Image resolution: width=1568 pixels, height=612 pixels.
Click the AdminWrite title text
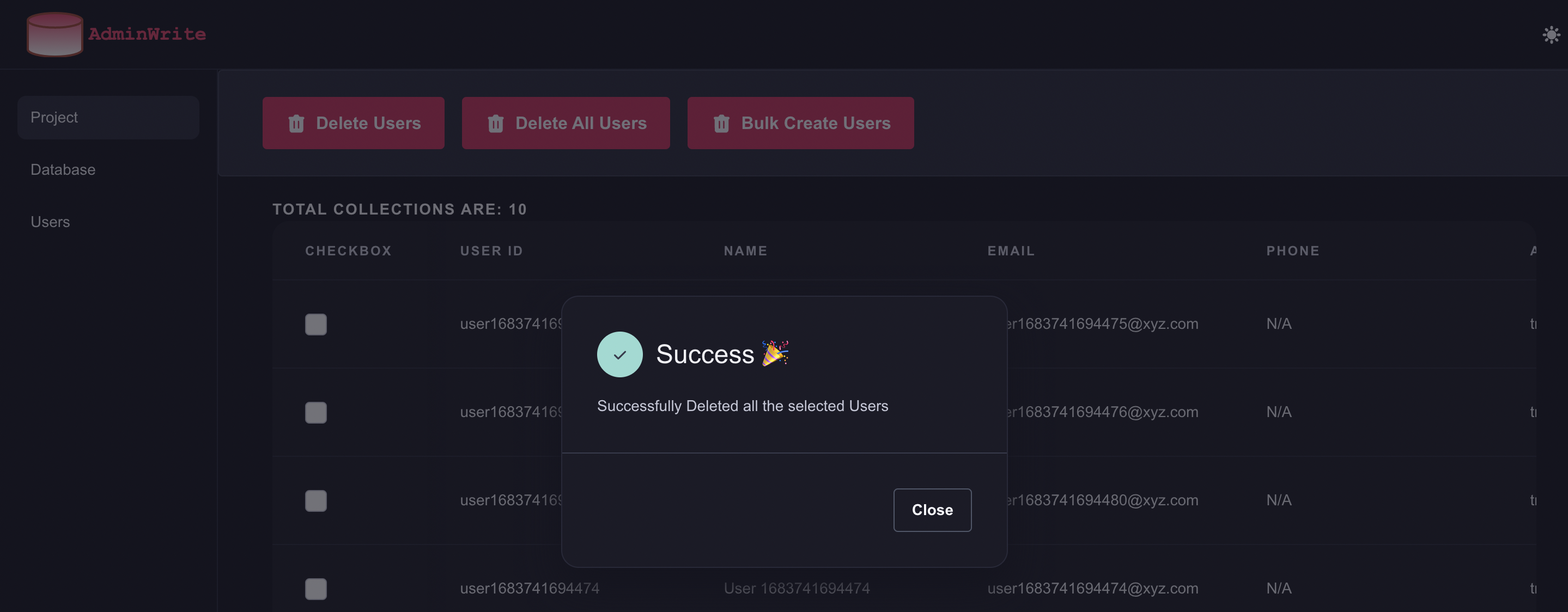click(x=147, y=34)
